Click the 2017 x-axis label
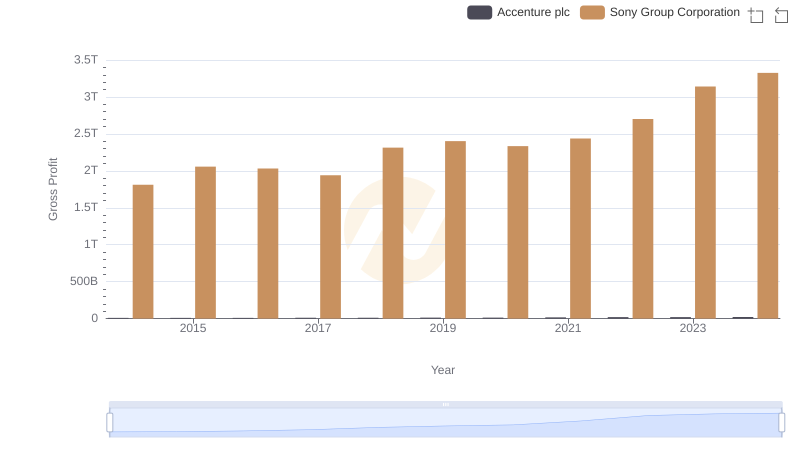800x461 pixels. tap(318, 328)
